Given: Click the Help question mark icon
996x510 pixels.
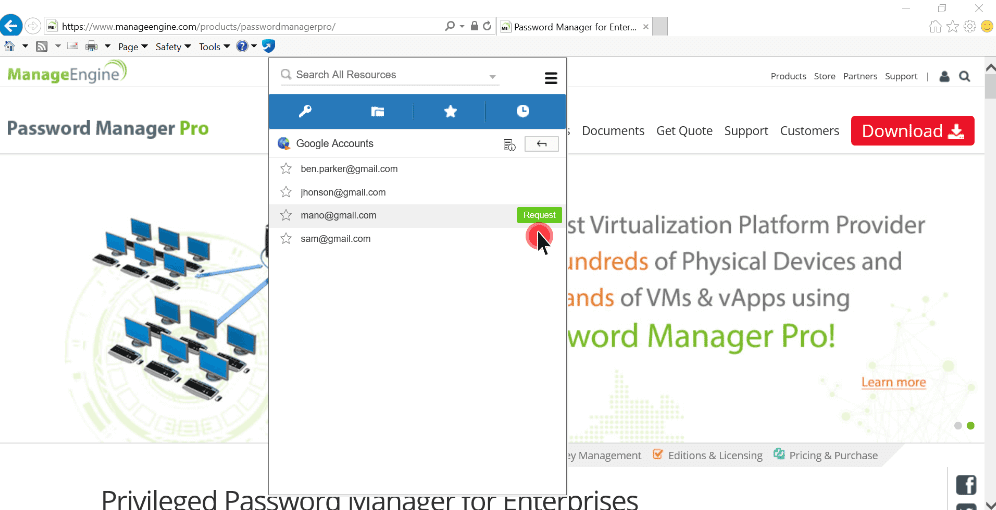Looking at the screenshot, I should (x=242, y=46).
